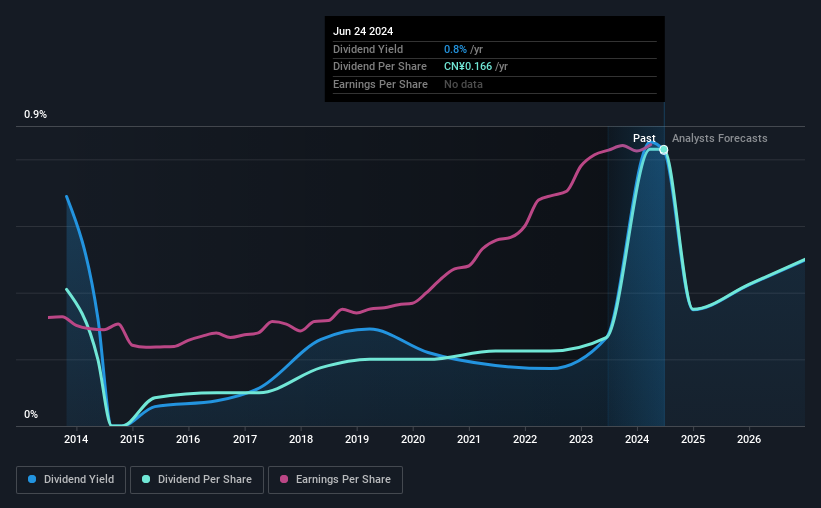Click the 0% y-axis label

pos(31,414)
